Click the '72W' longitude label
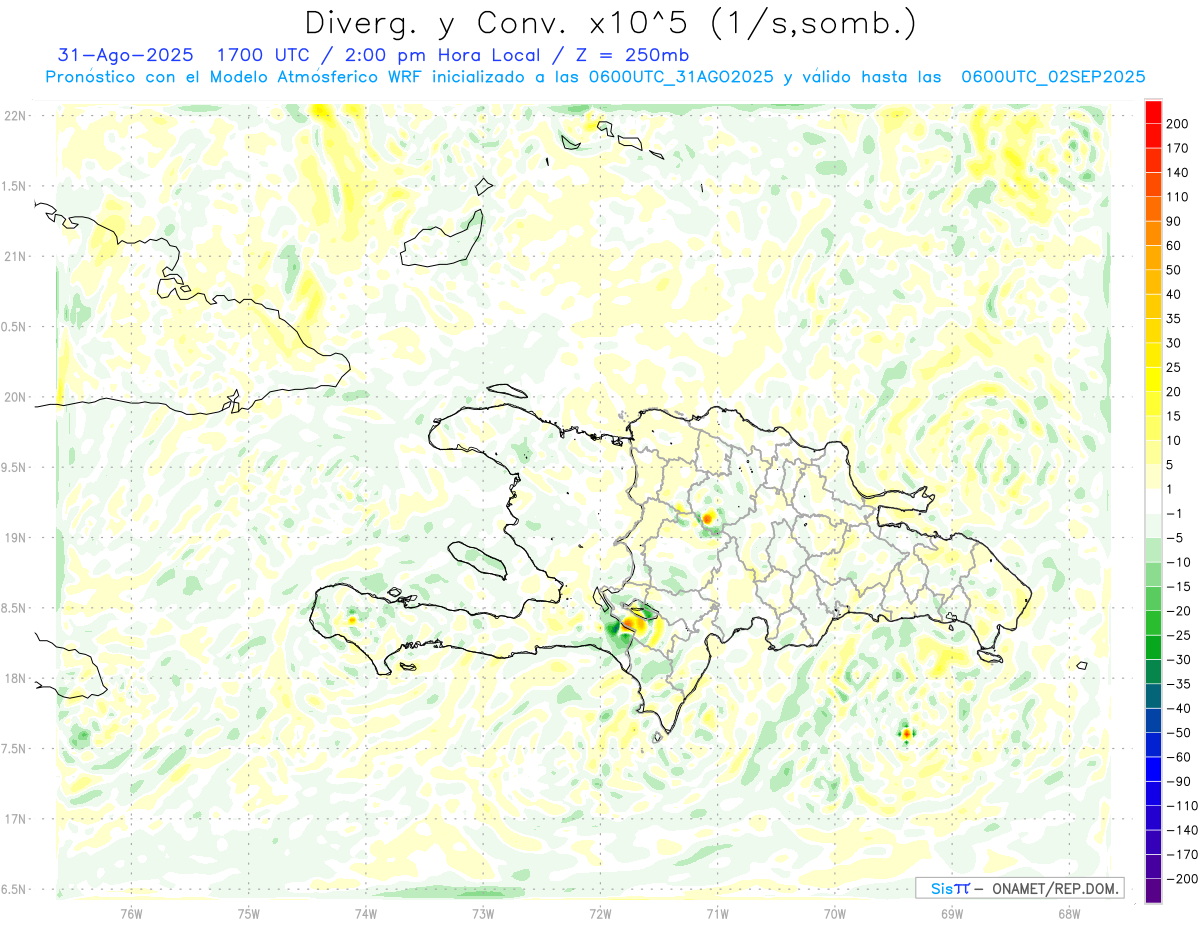The width and height of the screenshot is (1200, 927). click(x=600, y=912)
